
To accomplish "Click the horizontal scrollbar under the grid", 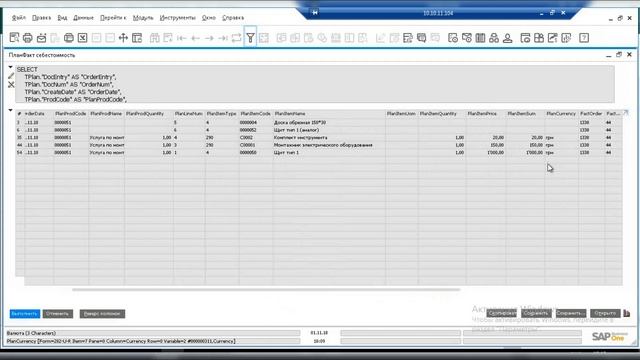I will tap(266, 290).
